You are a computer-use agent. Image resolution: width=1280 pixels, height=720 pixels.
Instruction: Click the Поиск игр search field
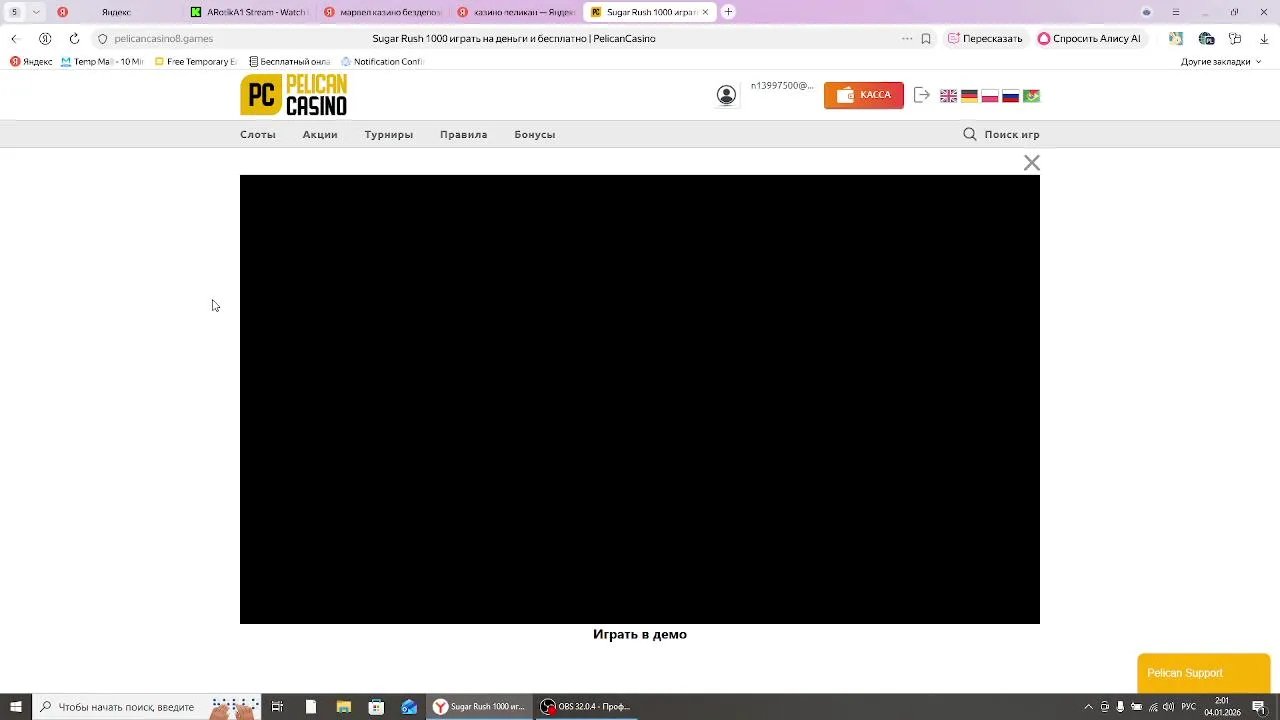point(1012,134)
